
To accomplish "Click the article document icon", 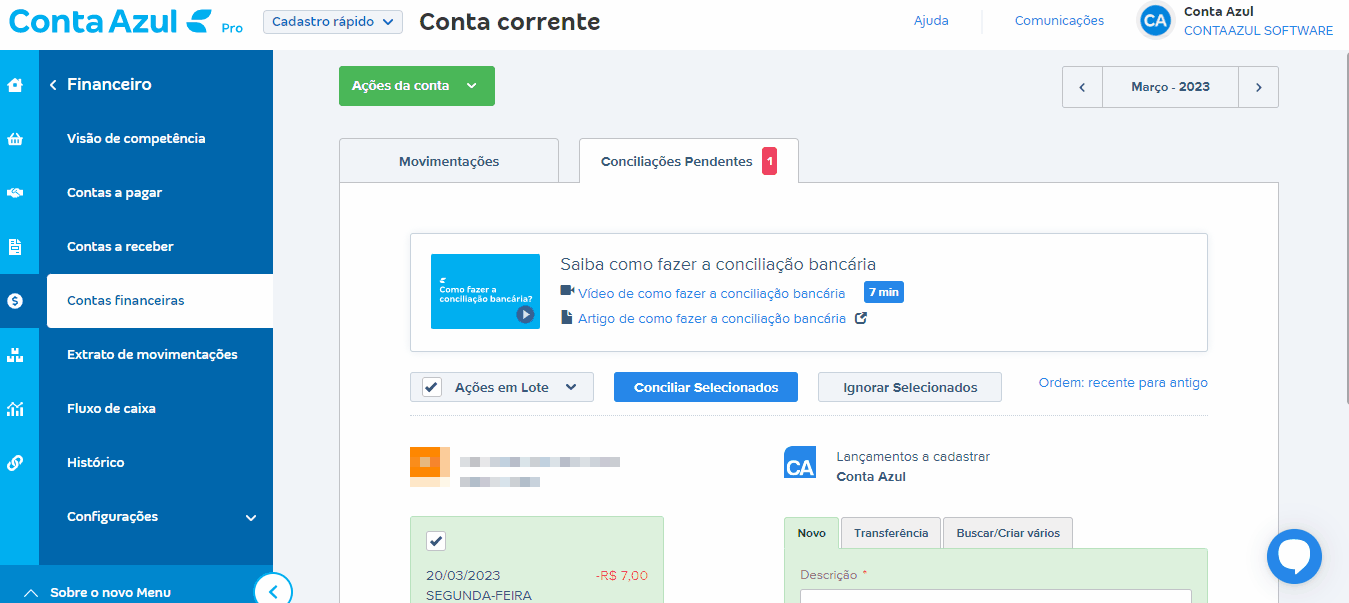I will tap(567, 318).
